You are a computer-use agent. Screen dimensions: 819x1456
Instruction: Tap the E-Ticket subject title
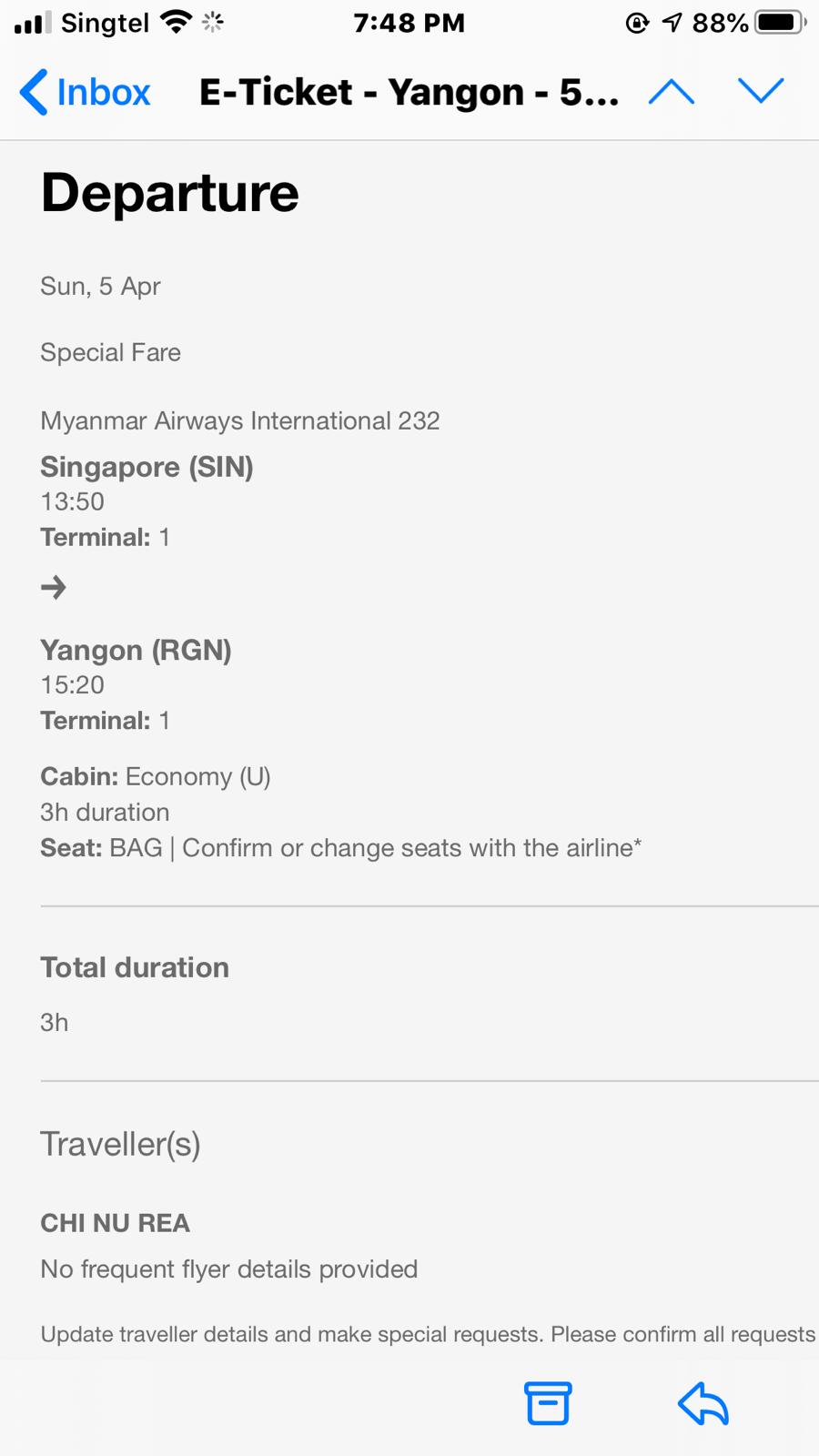click(409, 93)
